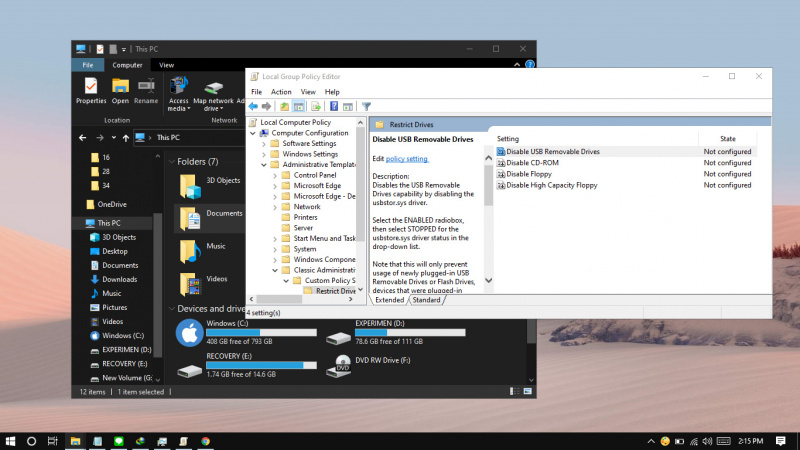Click back arrow in File Explorer navigation
Image resolution: width=800 pixels, height=450 pixels.
tap(83, 138)
